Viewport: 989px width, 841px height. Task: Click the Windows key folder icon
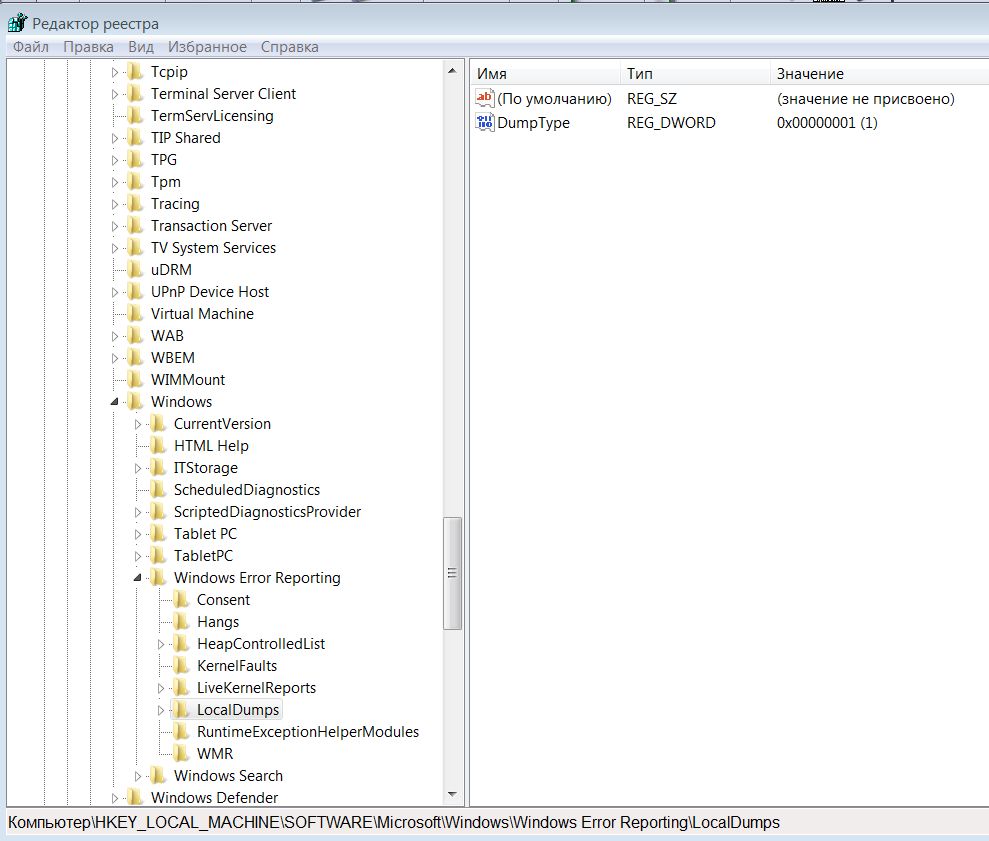pos(135,402)
